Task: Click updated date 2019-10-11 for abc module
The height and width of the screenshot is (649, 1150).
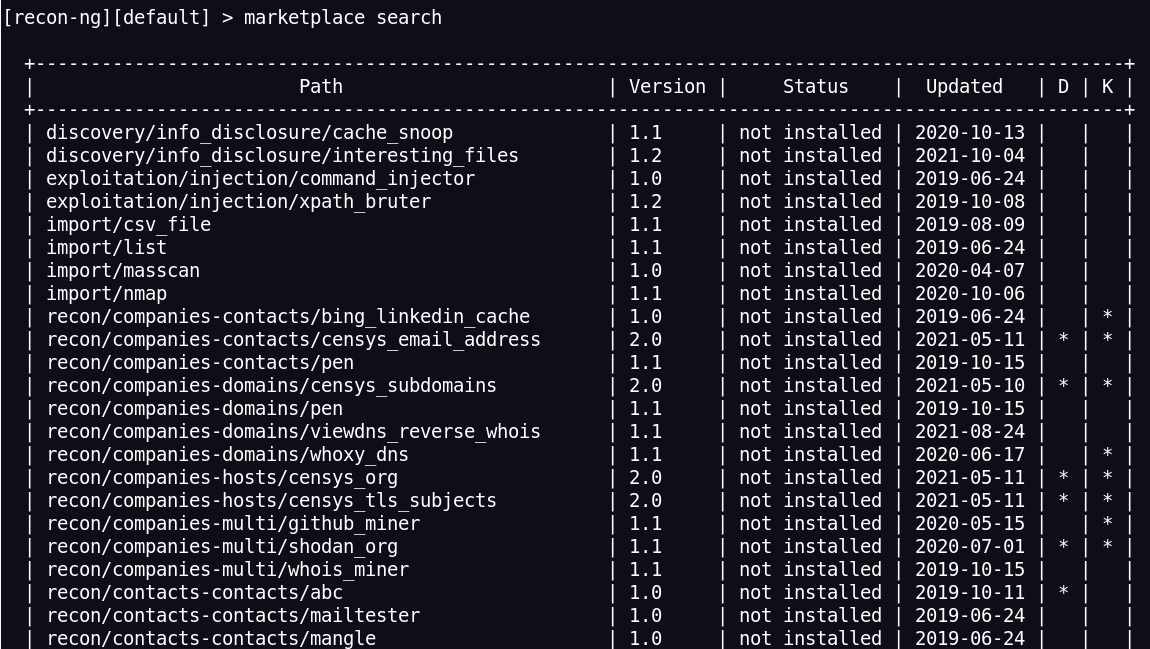Action: pyautogui.click(x=970, y=593)
